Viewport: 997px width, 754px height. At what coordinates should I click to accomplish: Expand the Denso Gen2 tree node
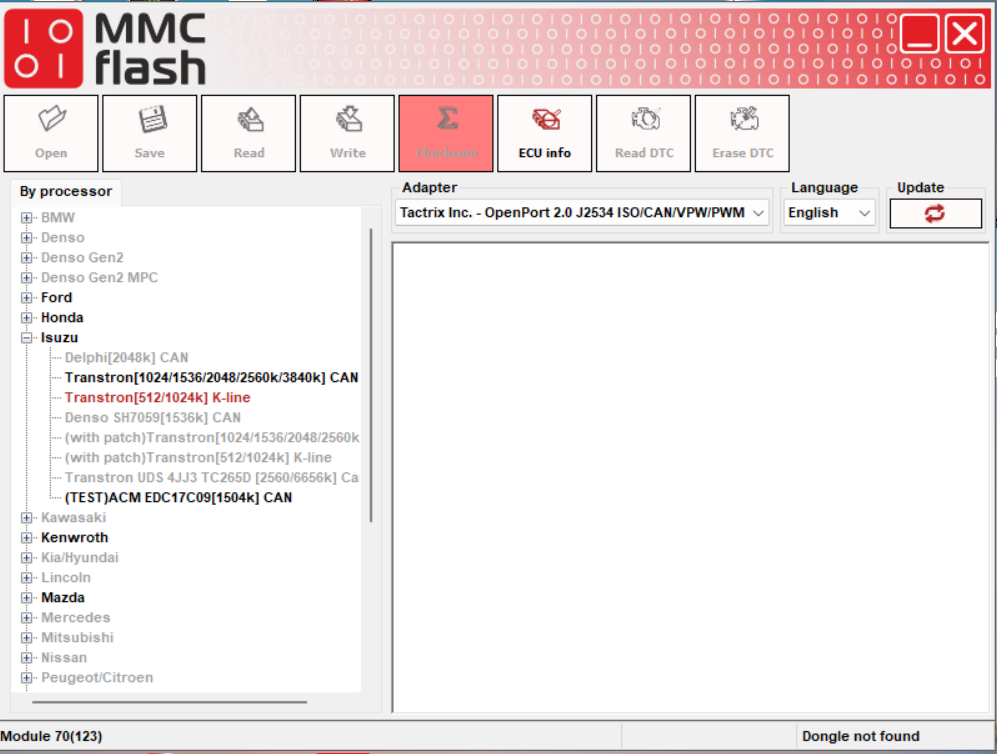click(26, 257)
